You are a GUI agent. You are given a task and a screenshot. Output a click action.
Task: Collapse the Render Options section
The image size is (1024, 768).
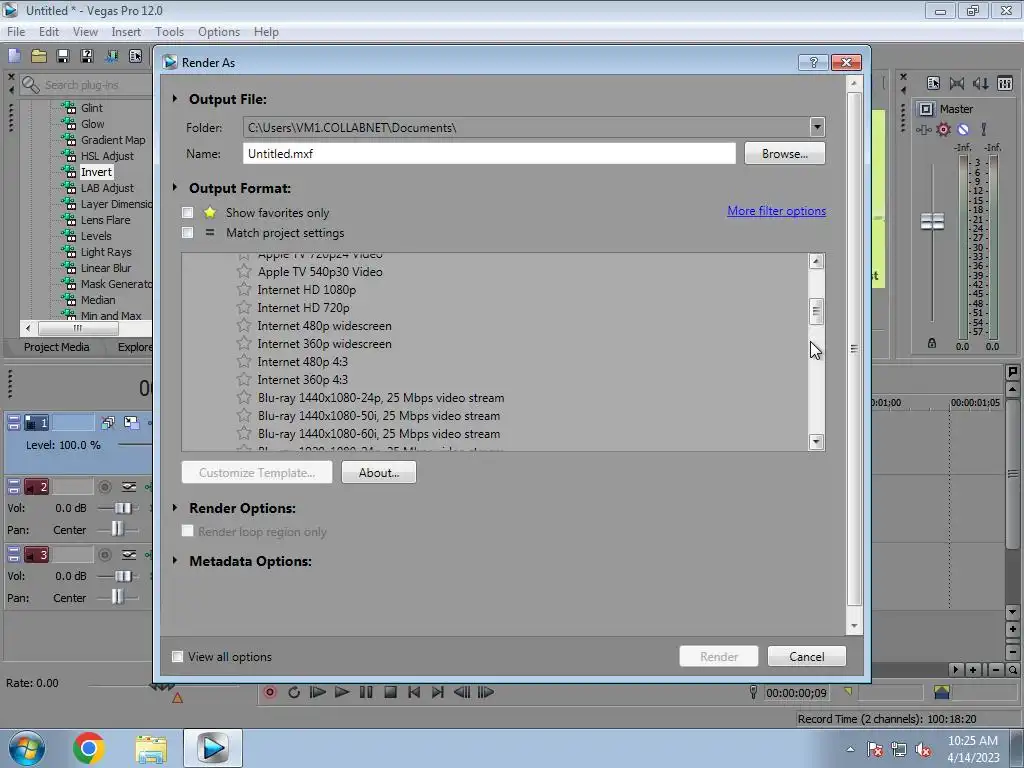[175, 507]
